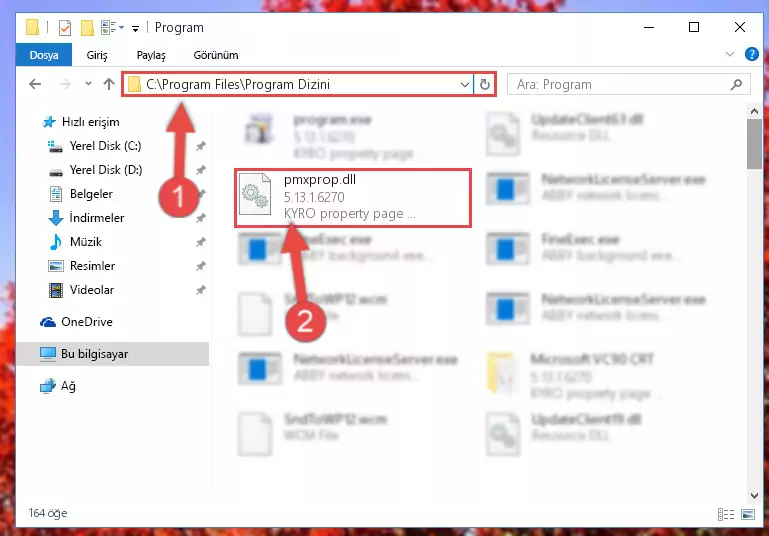Open the Customize Quick Access Toolbar dropdown

point(135,29)
